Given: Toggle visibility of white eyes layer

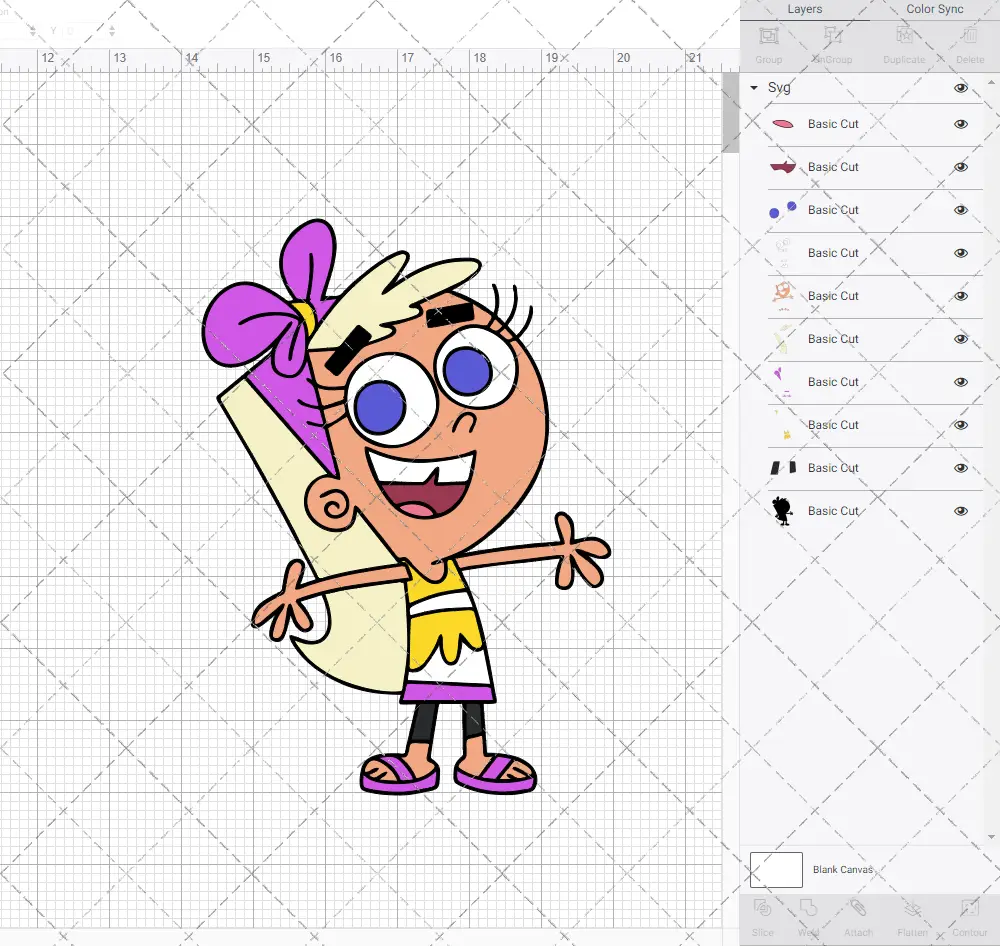Looking at the screenshot, I should (x=960, y=253).
